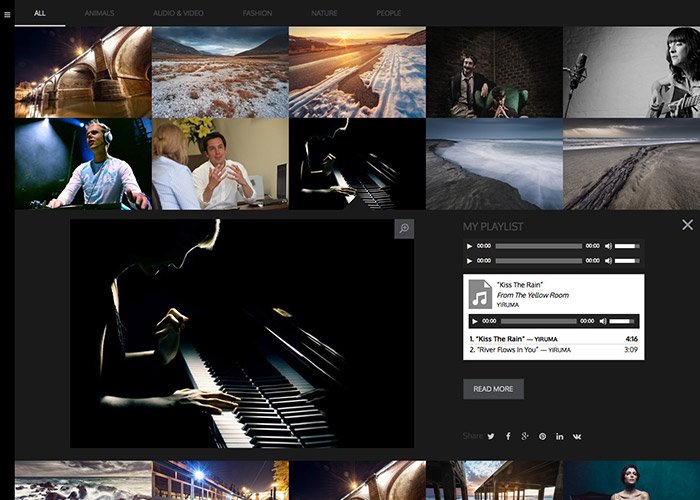Open the DJ with headphones thumbnail
Viewport: 700px width, 500px height.
83,164
